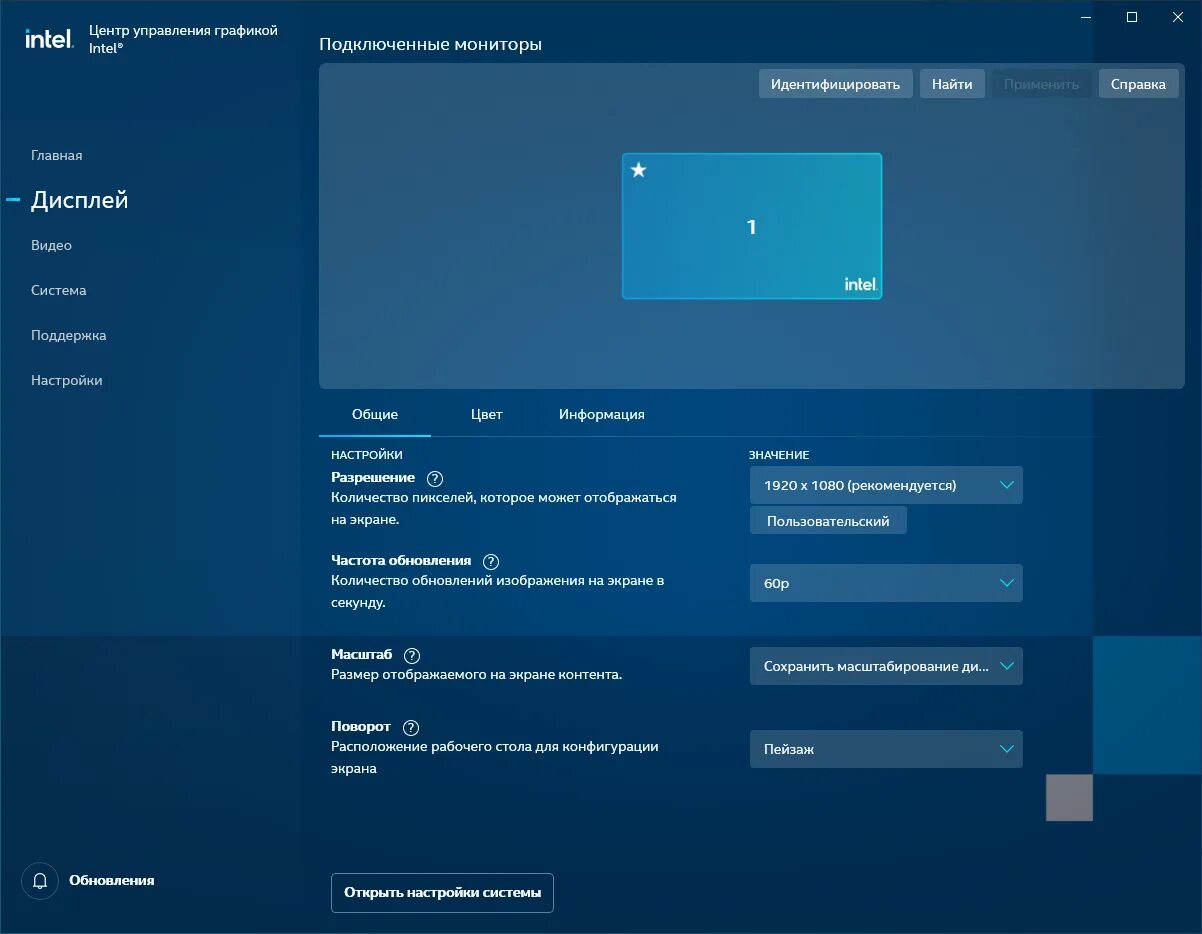Click the primary-display star on monitor 1
Image resolution: width=1202 pixels, height=934 pixels.
pos(639,170)
